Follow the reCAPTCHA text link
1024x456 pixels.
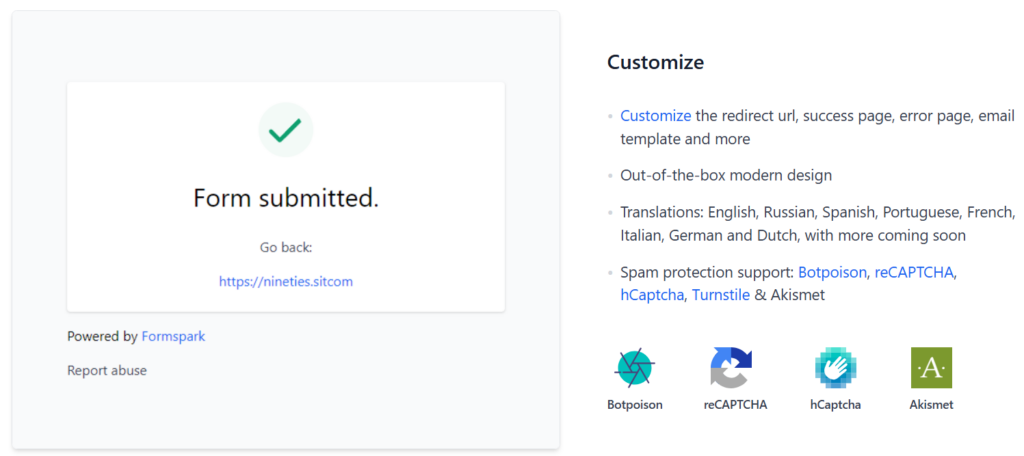(x=914, y=272)
